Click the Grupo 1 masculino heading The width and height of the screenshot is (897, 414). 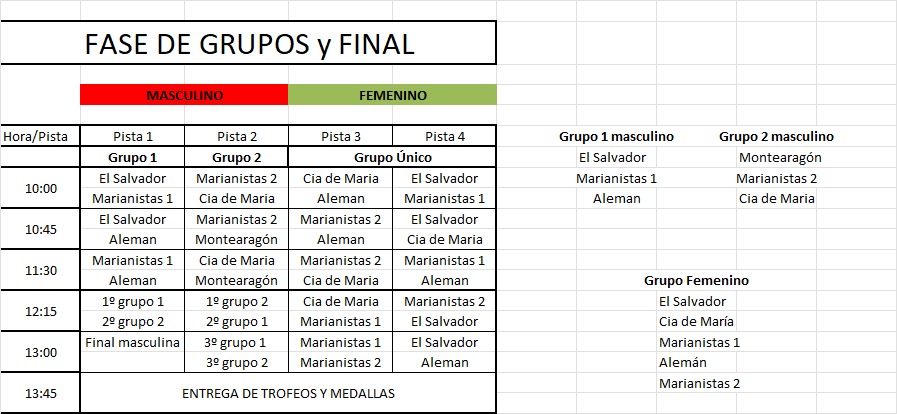click(615, 137)
